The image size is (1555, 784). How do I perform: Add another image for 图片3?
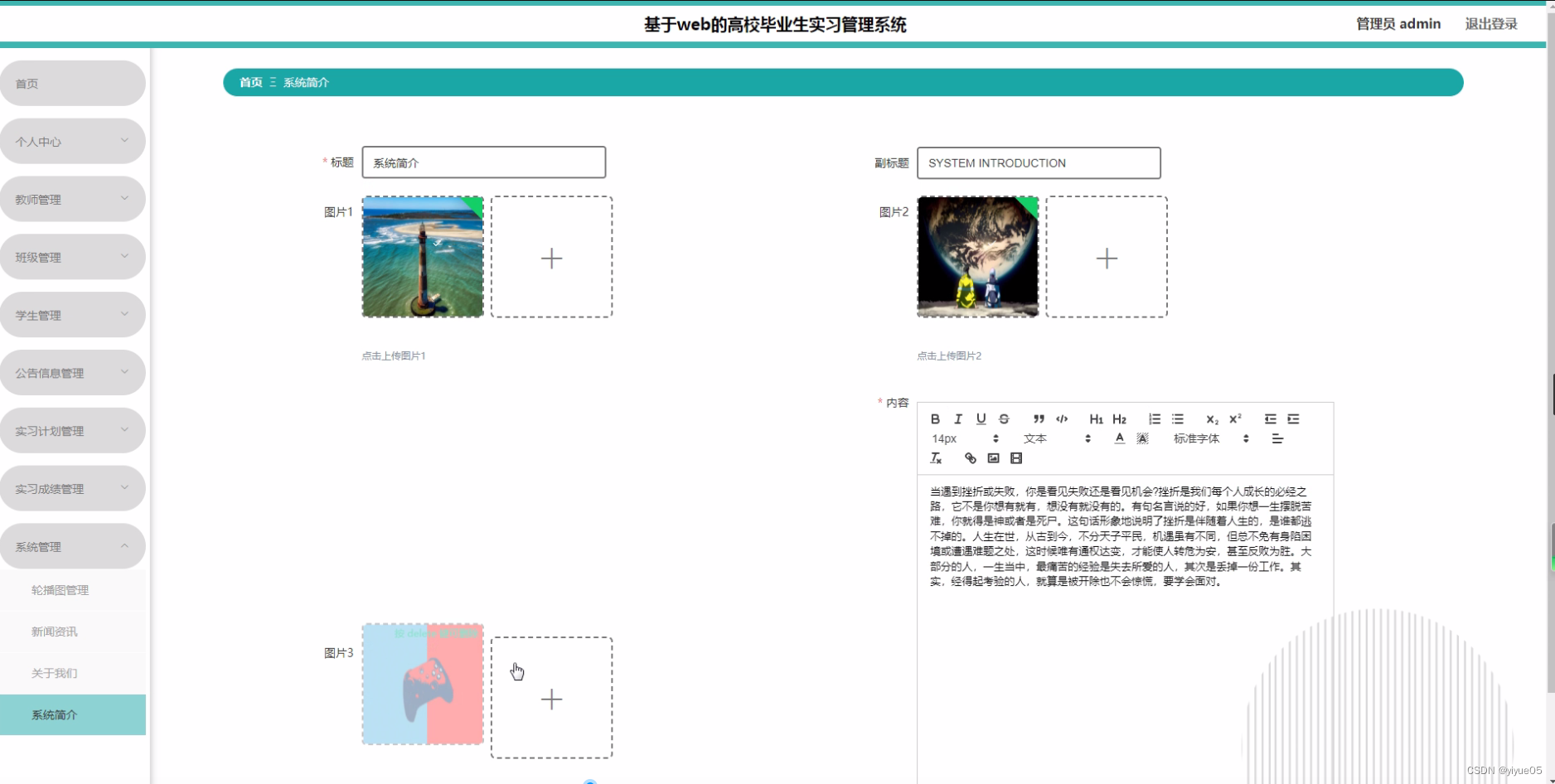[x=552, y=698]
